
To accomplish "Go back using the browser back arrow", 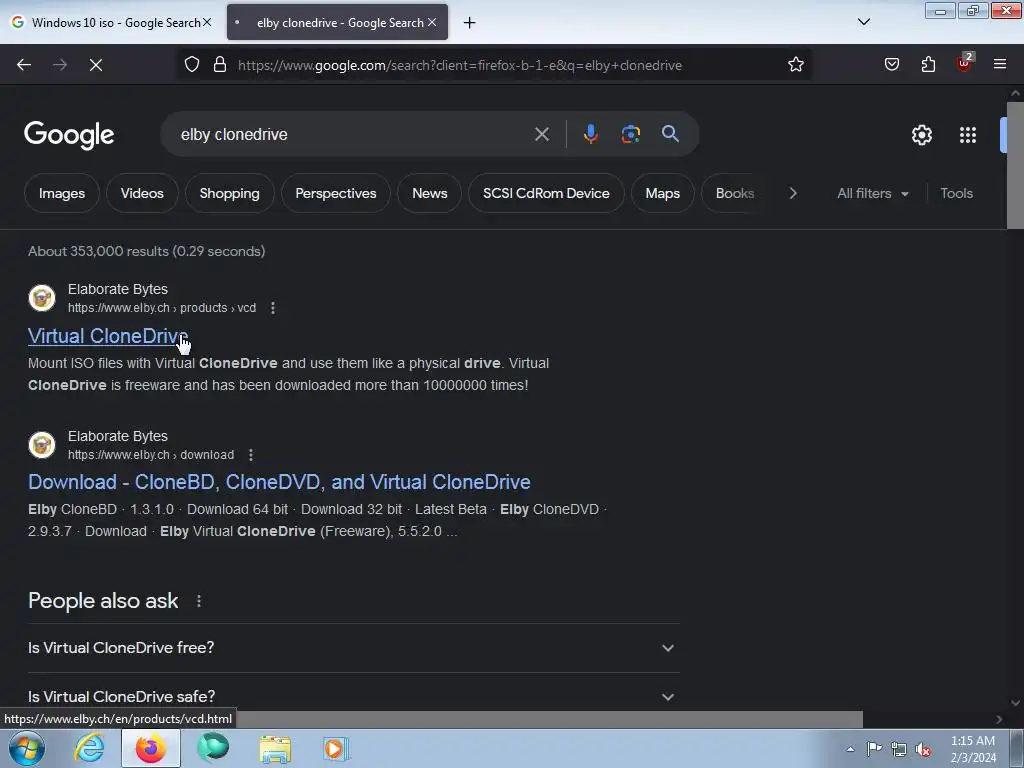I will pyautogui.click(x=24, y=65).
